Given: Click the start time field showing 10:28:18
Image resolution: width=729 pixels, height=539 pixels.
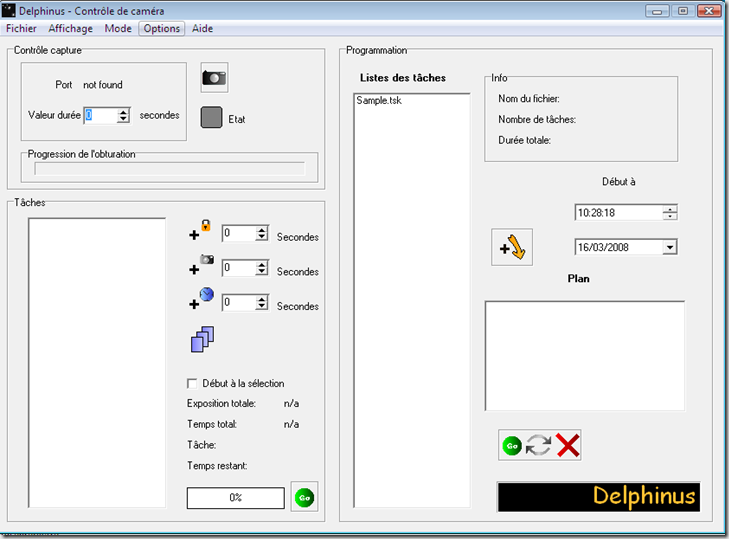Looking at the screenshot, I should pos(619,213).
